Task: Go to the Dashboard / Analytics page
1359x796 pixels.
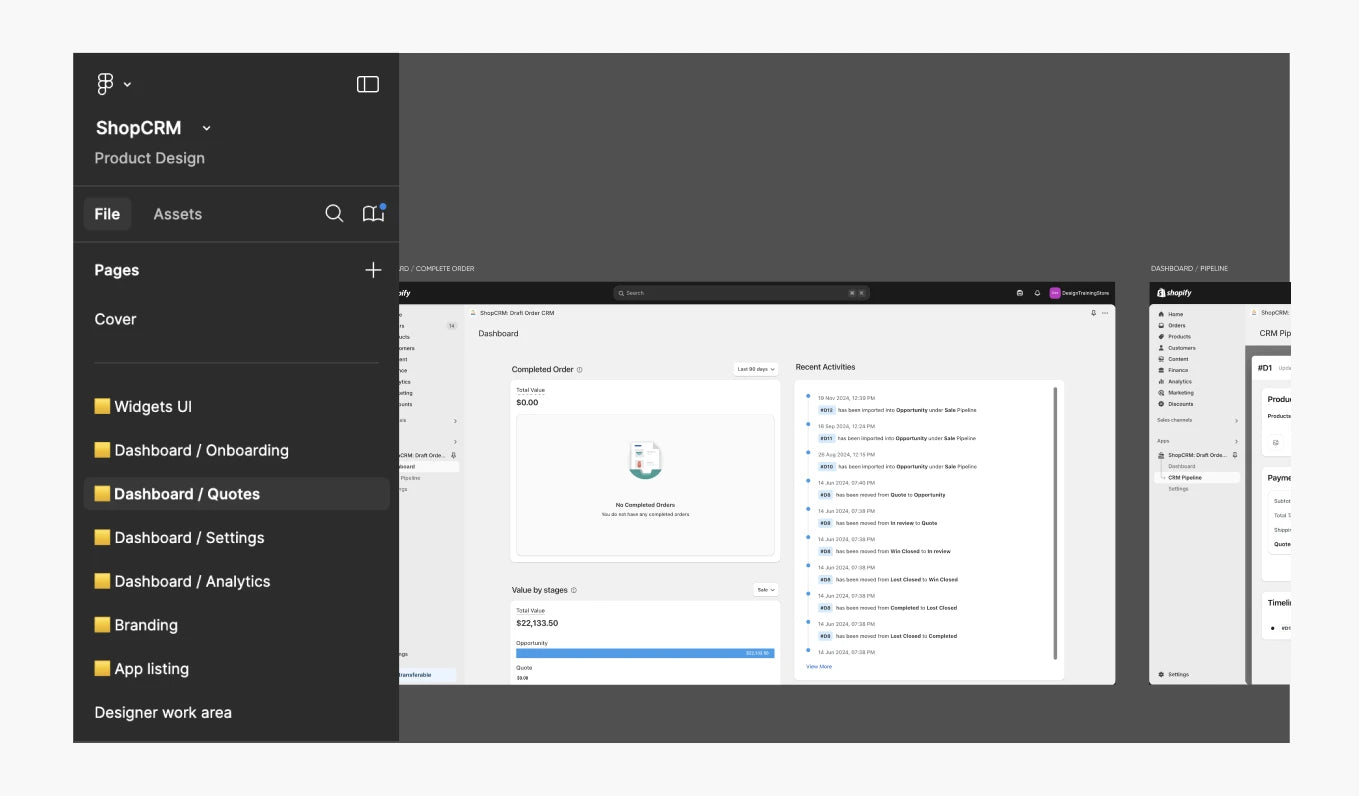Action: 192,581
